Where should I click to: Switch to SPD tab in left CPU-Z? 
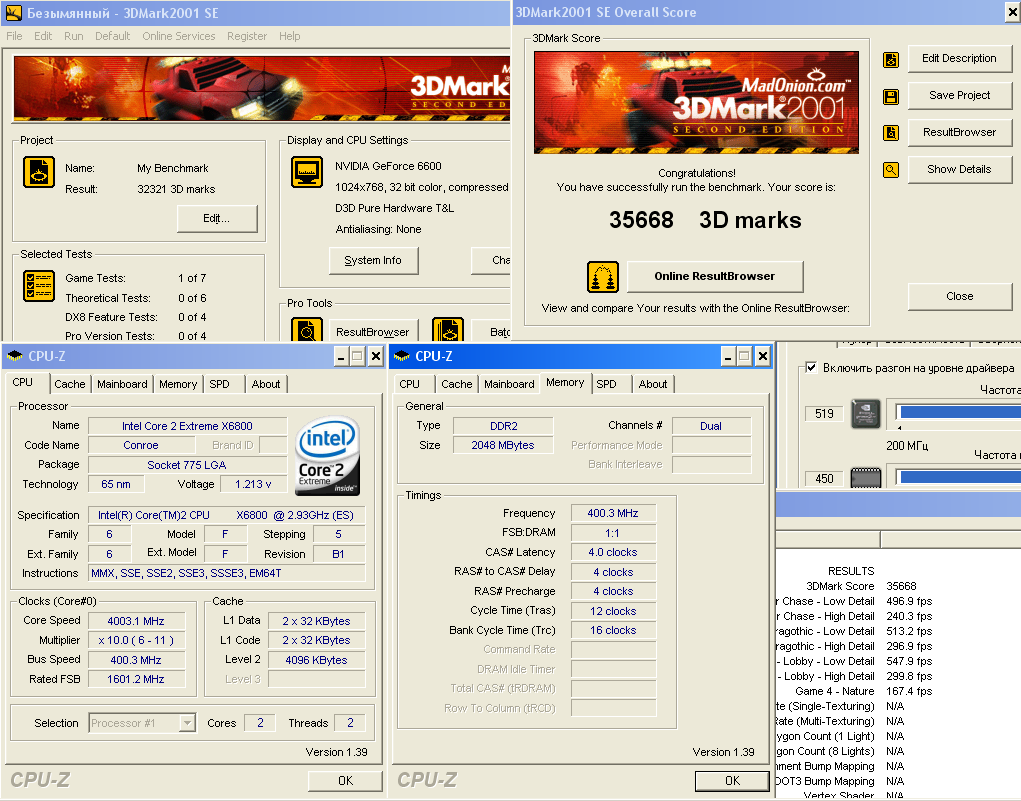pyautogui.click(x=219, y=384)
